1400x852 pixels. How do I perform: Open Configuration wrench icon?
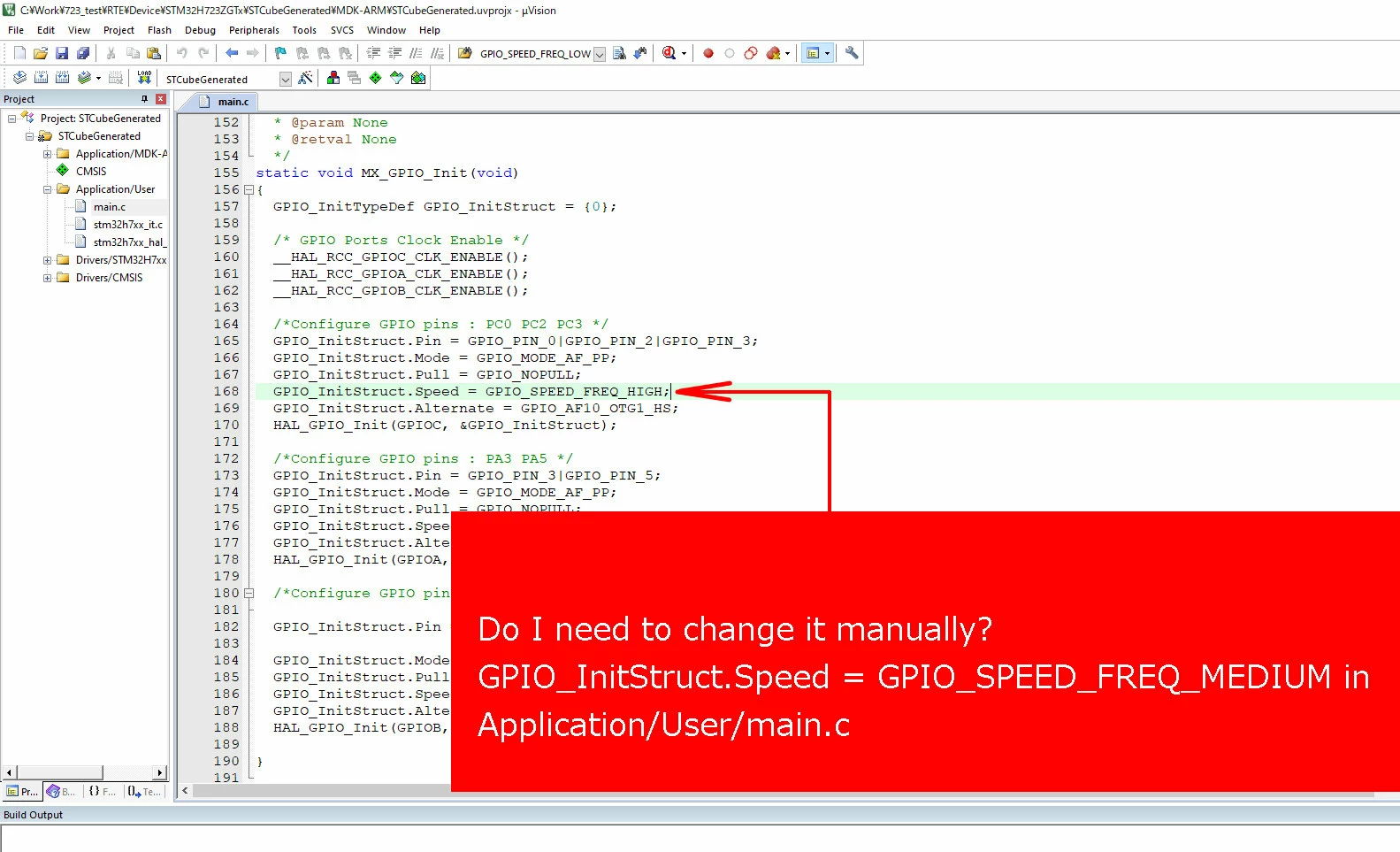[852, 53]
